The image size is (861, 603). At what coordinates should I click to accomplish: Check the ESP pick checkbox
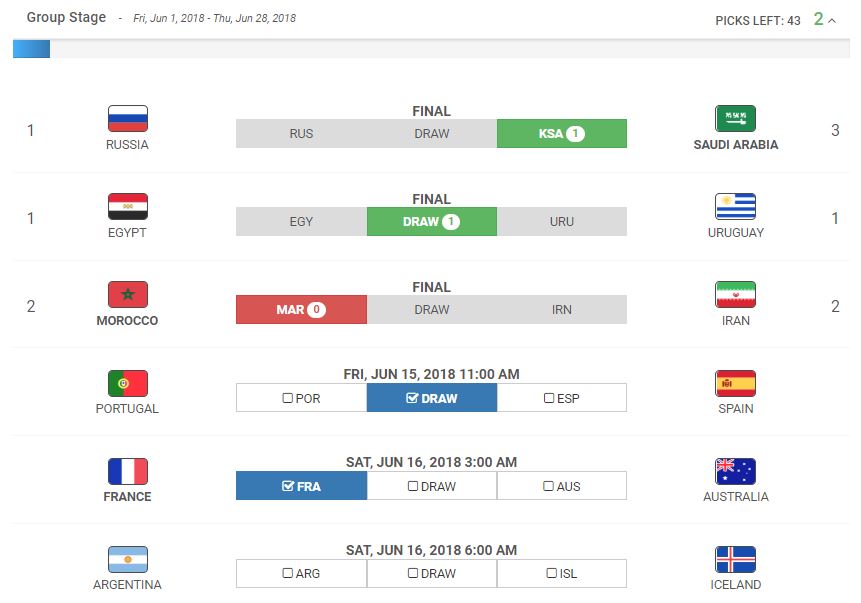pyautogui.click(x=548, y=398)
